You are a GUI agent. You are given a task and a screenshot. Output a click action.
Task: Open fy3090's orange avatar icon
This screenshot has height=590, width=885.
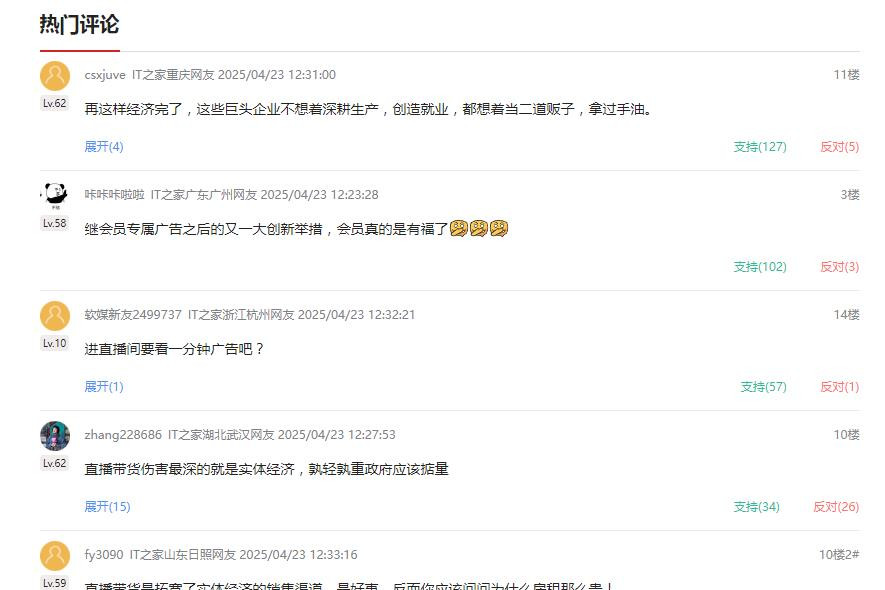pos(55,556)
